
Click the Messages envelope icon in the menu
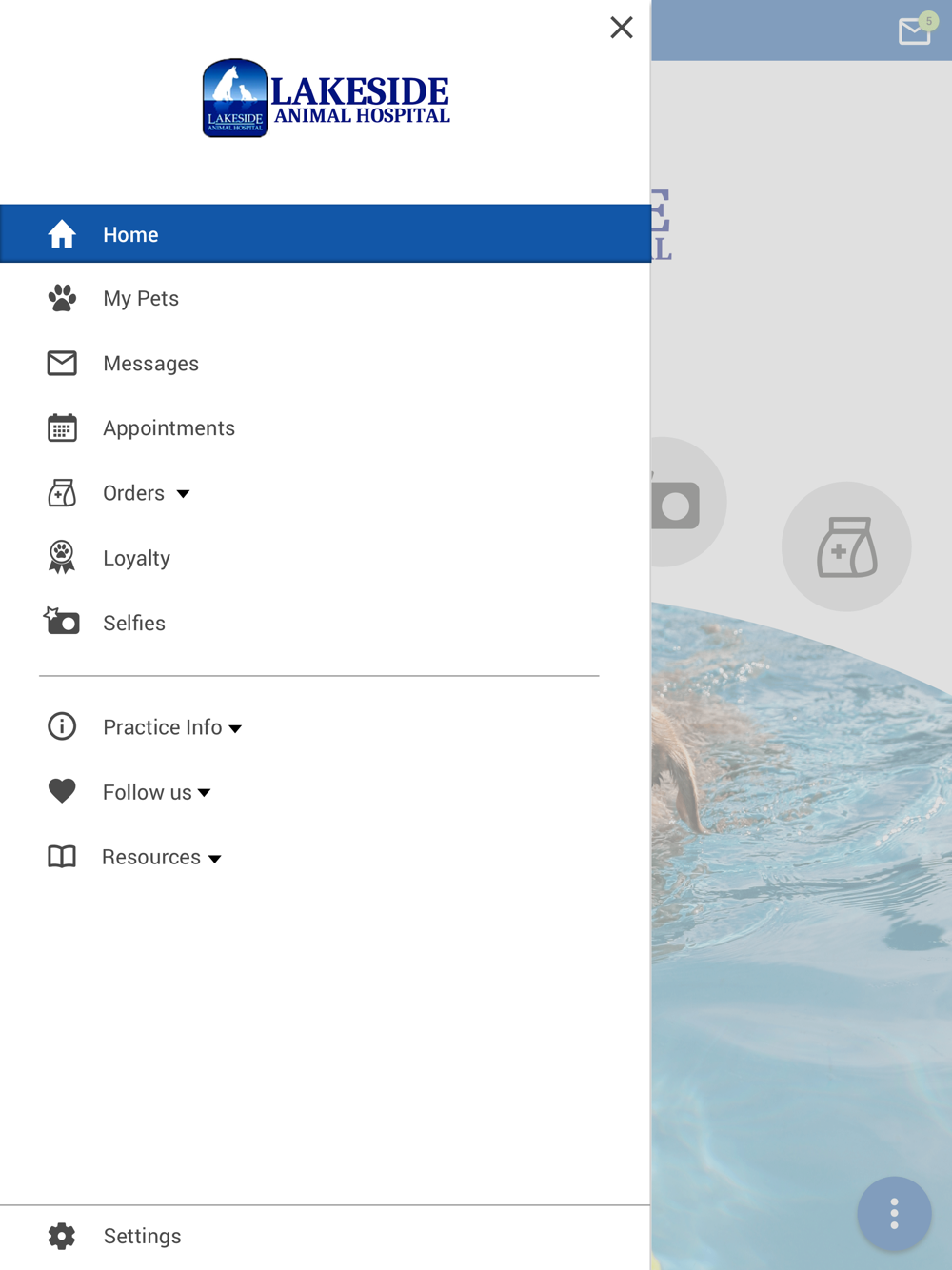62,364
